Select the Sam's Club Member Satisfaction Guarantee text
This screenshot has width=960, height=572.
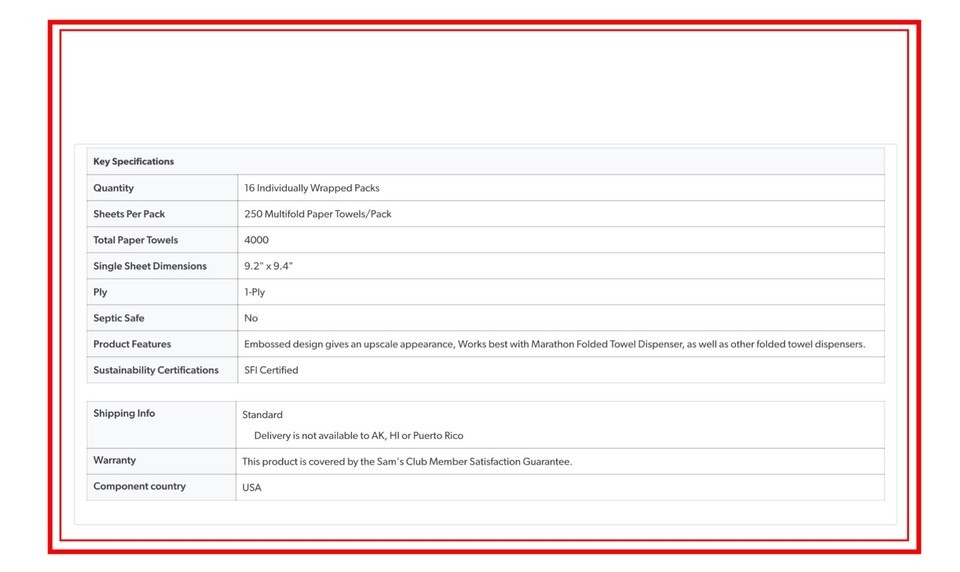pos(407,462)
